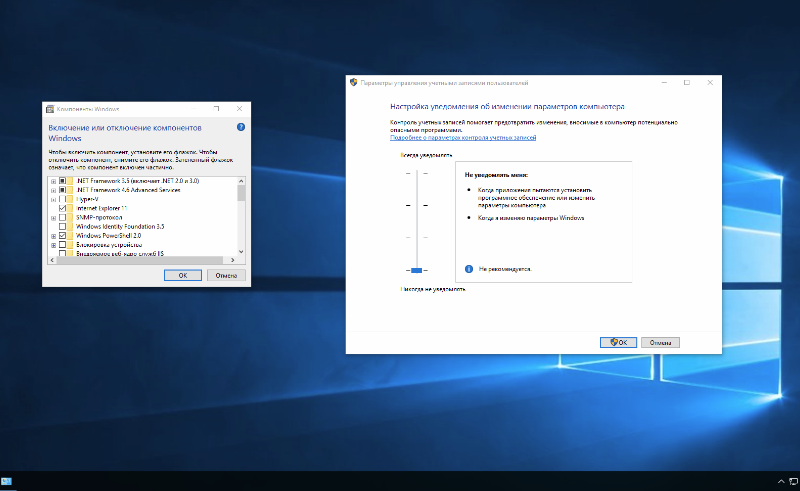
Task: Select the 'Windows PowerShell 2.0' row text
Action: tap(109, 236)
